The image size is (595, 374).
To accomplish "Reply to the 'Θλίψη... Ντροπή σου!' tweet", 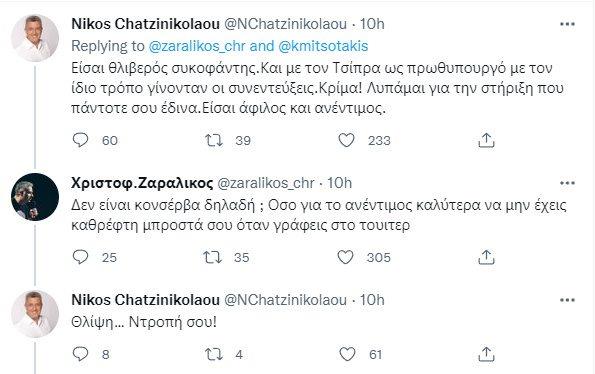I will pos(80,354).
